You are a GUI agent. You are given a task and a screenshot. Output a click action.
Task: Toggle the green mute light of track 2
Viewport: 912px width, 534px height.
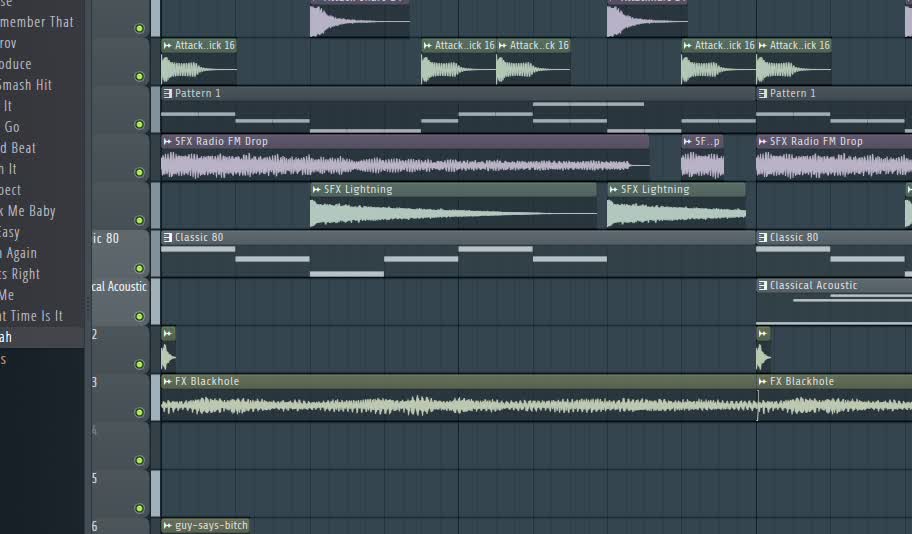click(140, 365)
